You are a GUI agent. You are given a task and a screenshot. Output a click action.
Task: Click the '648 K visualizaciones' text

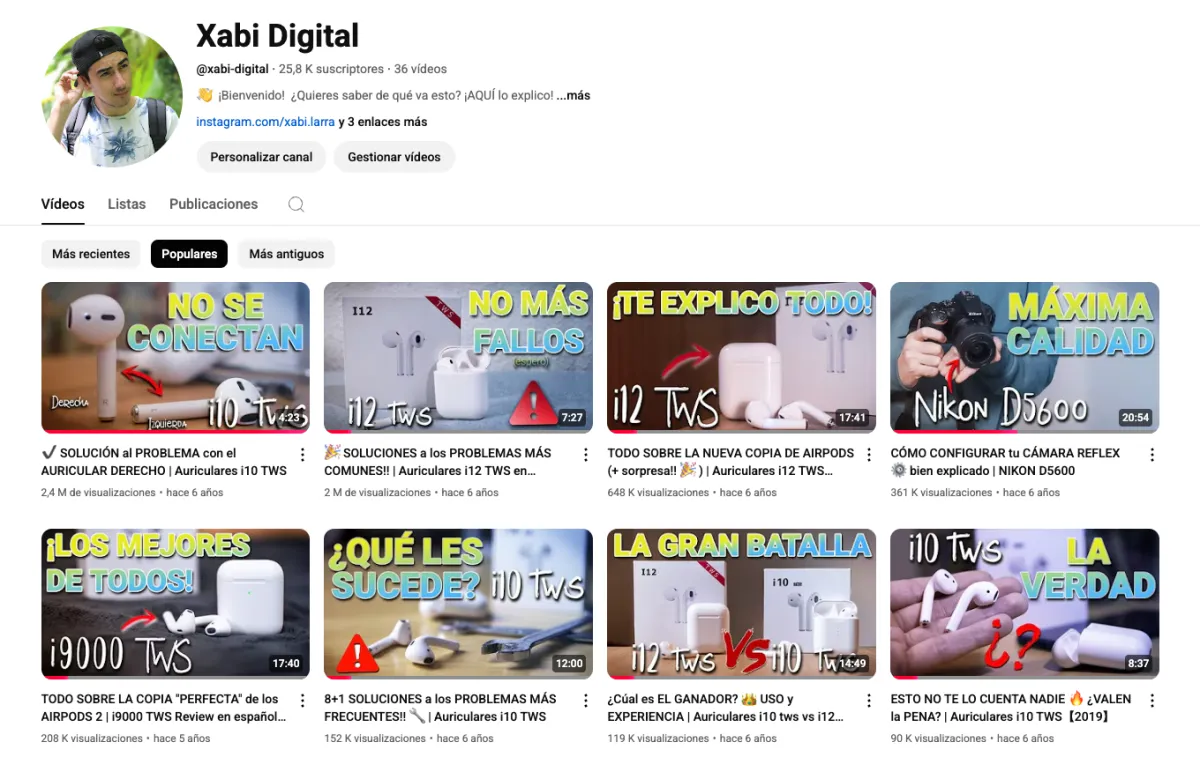(658, 492)
